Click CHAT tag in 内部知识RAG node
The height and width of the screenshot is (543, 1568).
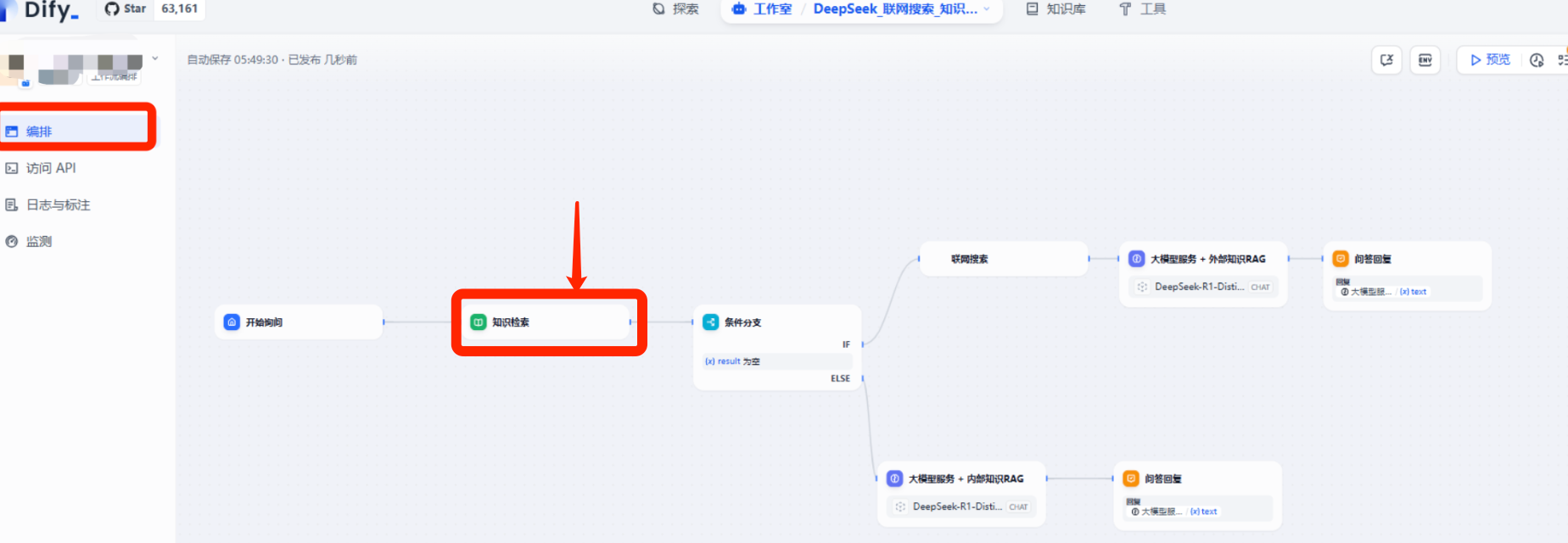pyautogui.click(x=1019, y=507)
